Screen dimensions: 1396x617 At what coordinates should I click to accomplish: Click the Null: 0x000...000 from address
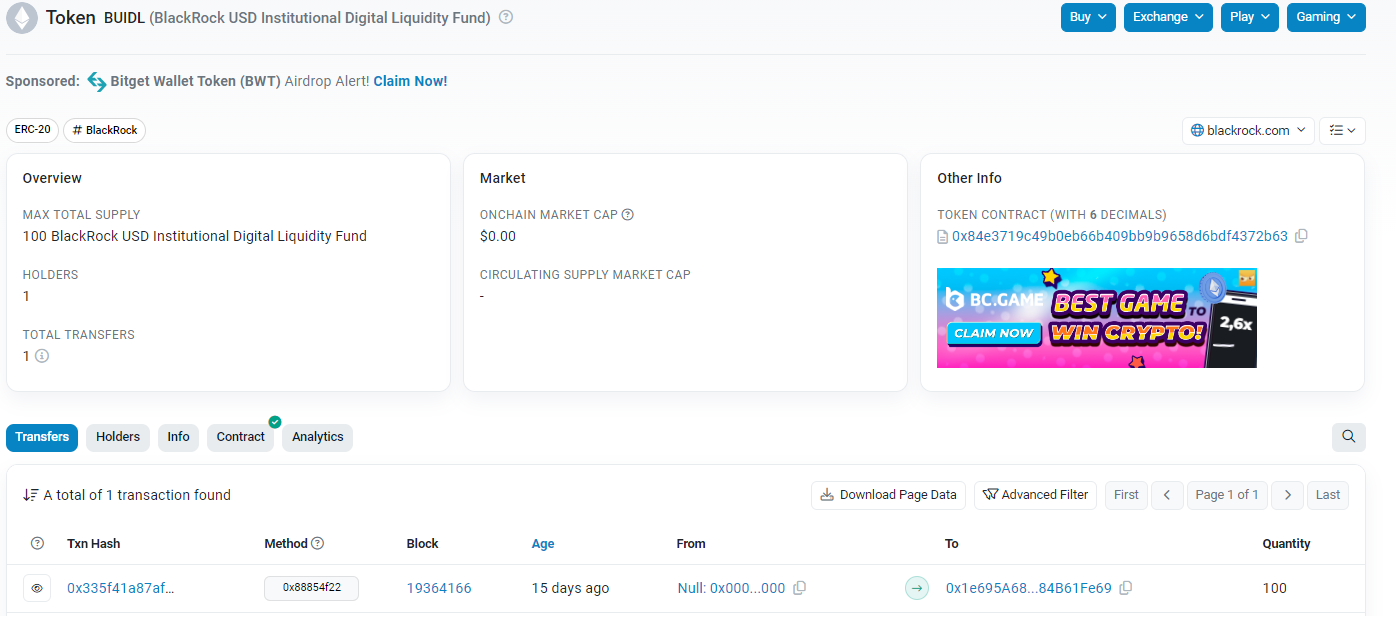(731, 588)
